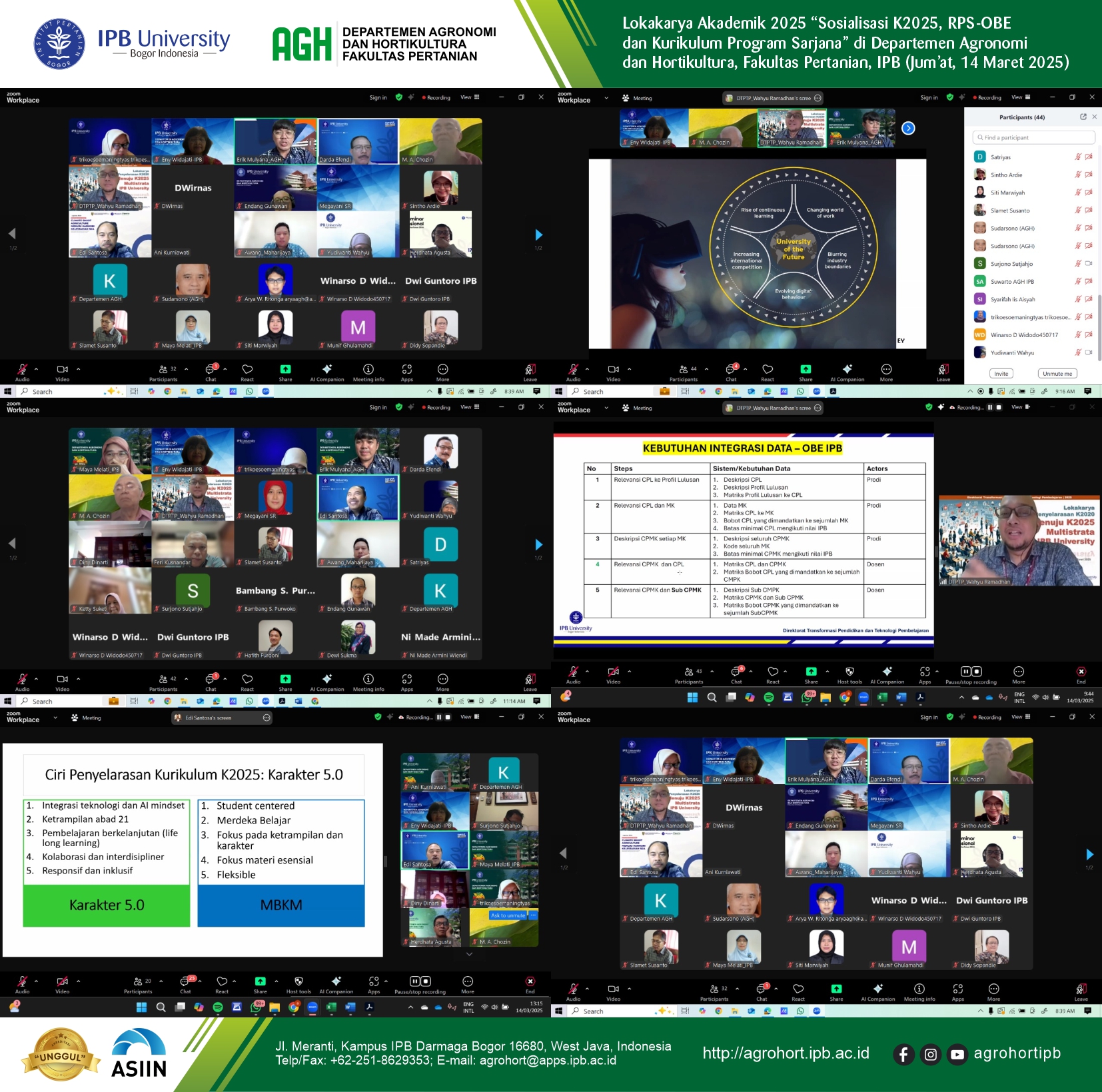The image size is (1102, 1092).
Task: Open arrow menu beside the 25-message Chat
Action: (200, 981)
